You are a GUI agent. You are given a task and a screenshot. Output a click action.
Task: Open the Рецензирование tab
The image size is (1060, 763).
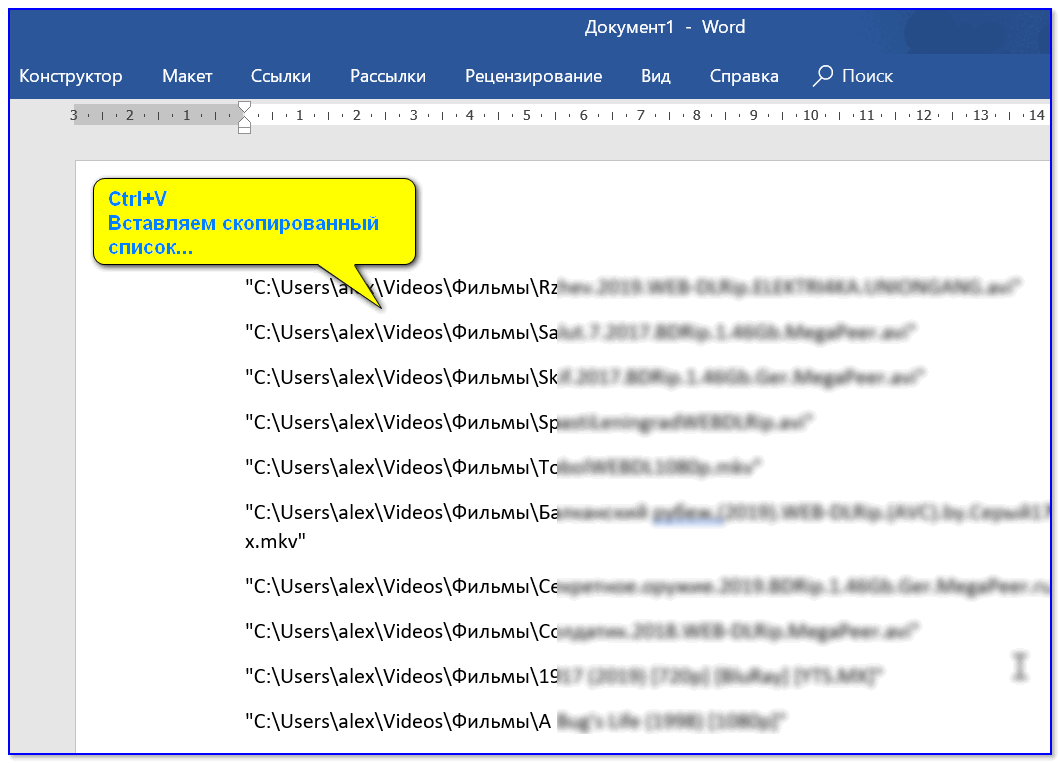point(533,76)
